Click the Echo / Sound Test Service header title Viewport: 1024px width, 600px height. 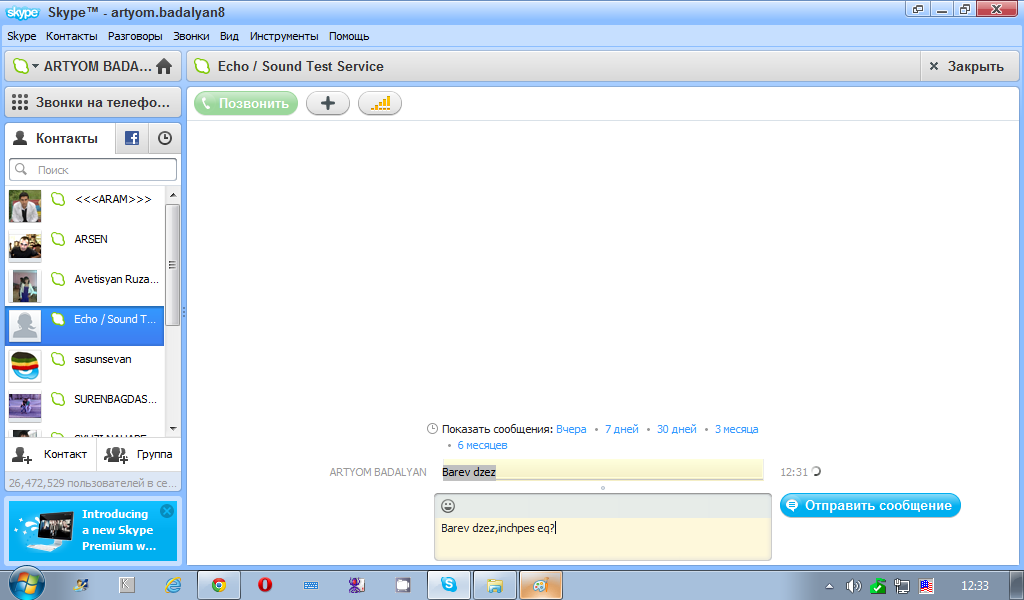(x=300, y=66)
